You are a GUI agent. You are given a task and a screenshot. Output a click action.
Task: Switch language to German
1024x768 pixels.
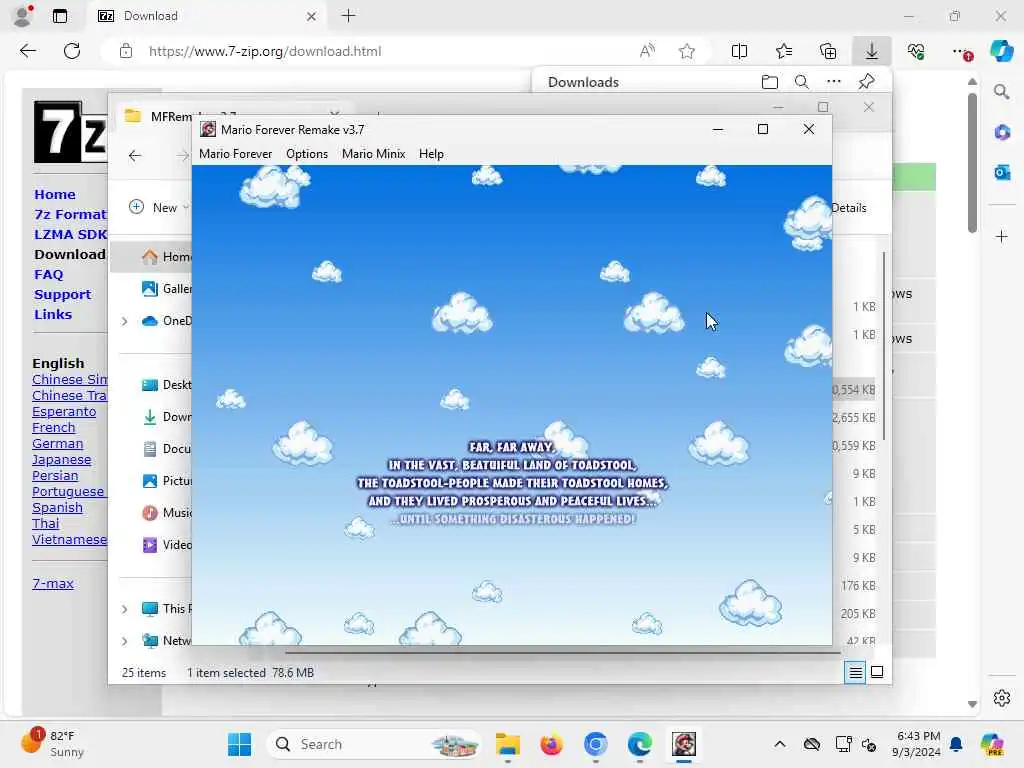tap(57, 443)
